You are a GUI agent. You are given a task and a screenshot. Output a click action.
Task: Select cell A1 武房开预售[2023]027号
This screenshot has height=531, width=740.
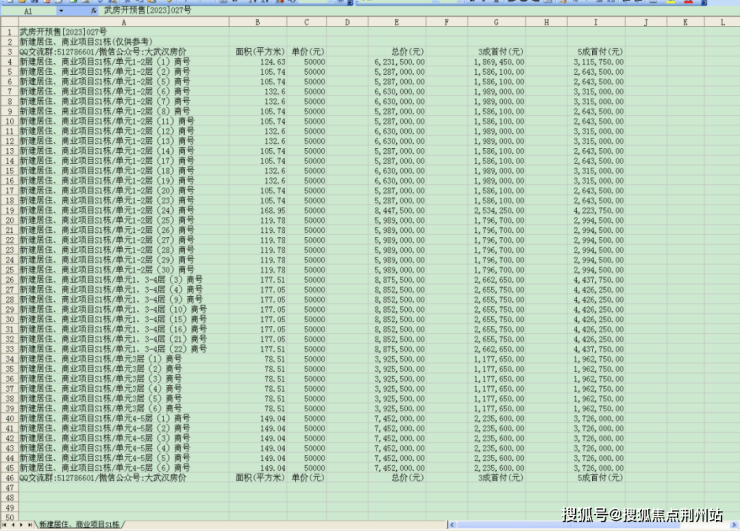click(x=124, y=32)
